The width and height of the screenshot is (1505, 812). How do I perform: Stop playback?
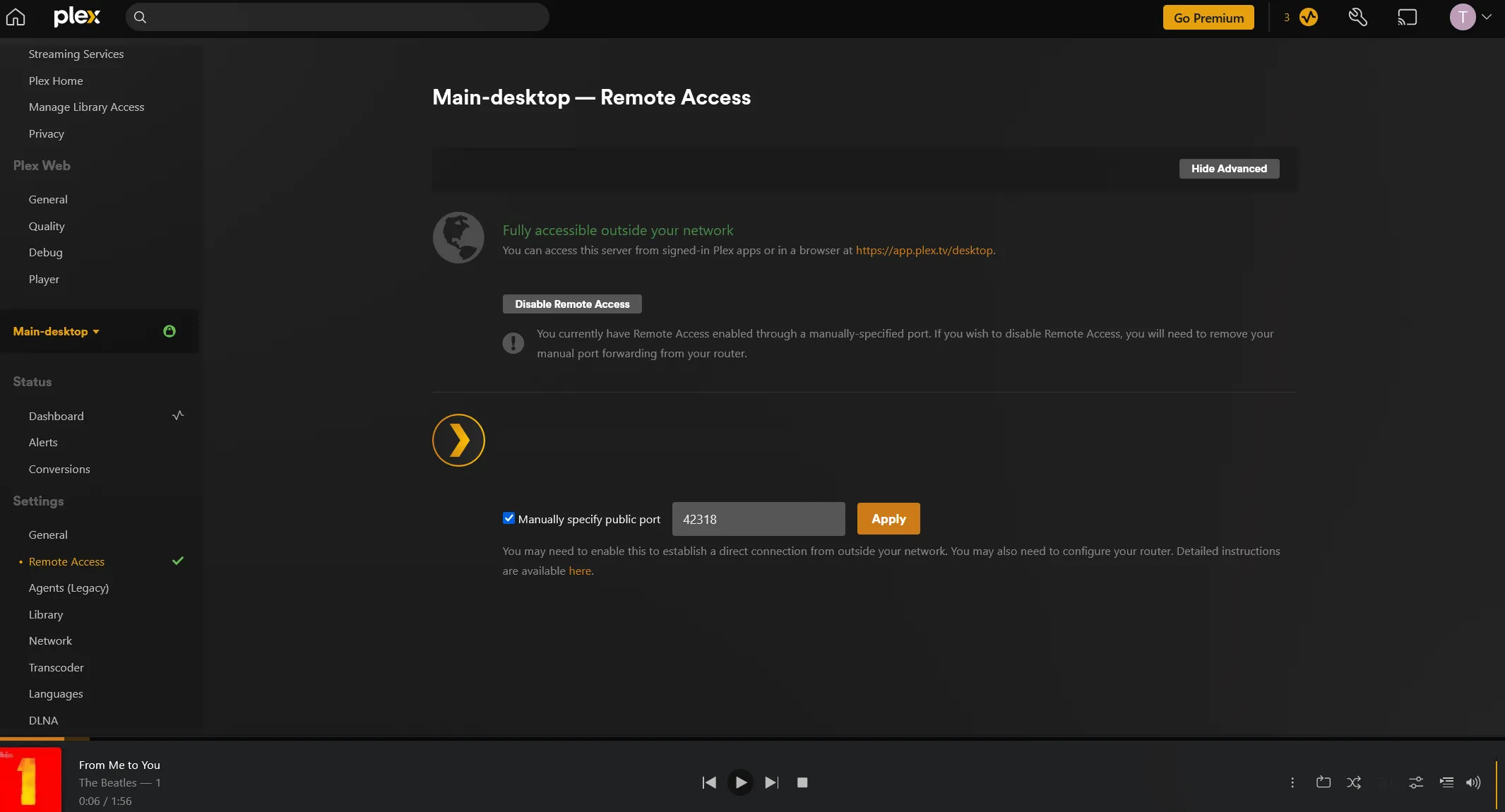pyautogui.click(x=802, y=782)
